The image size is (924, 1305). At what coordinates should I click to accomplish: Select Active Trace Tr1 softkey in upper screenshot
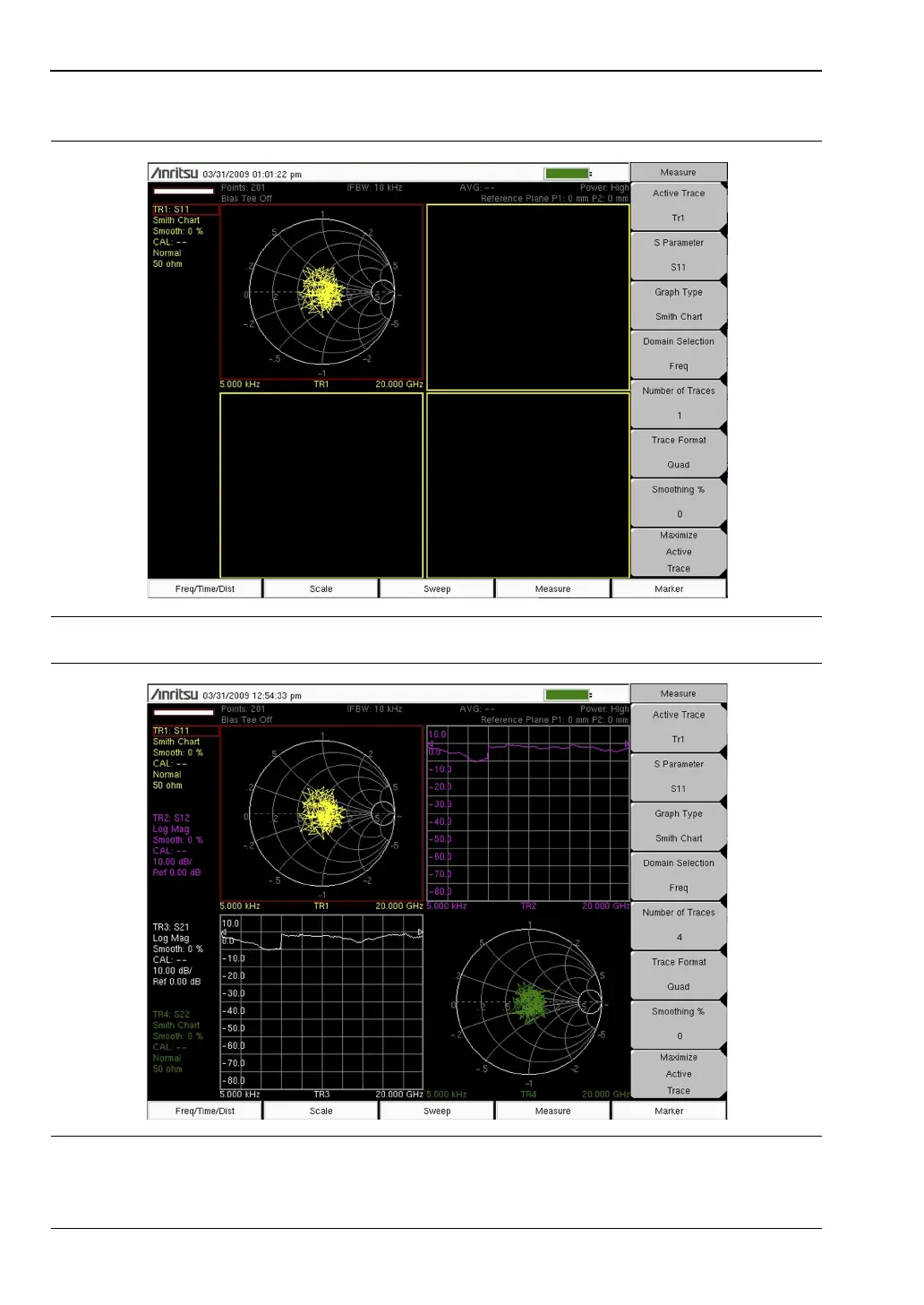(x=679, y=206)
